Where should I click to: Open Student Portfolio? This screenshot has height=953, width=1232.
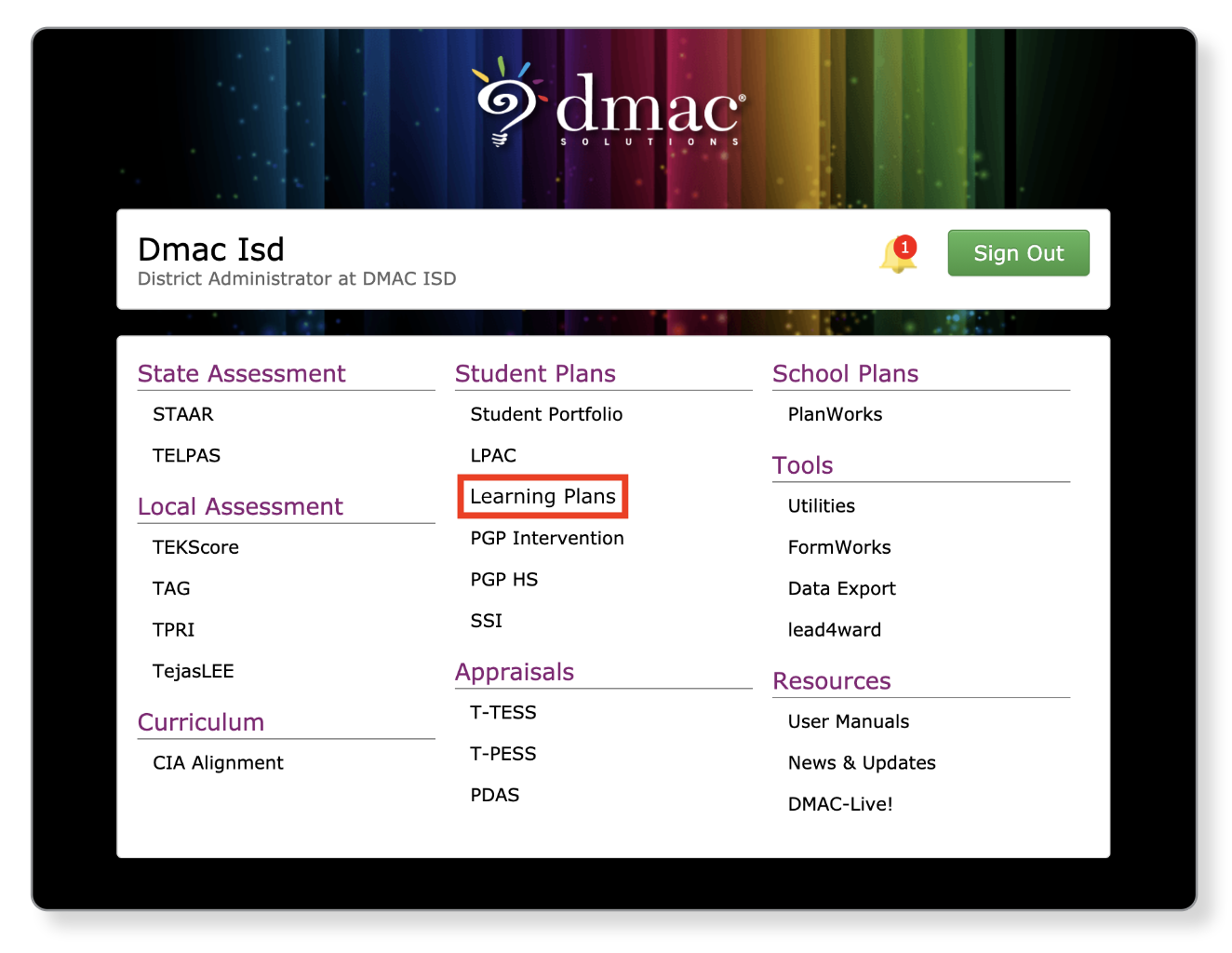point(546,414)
